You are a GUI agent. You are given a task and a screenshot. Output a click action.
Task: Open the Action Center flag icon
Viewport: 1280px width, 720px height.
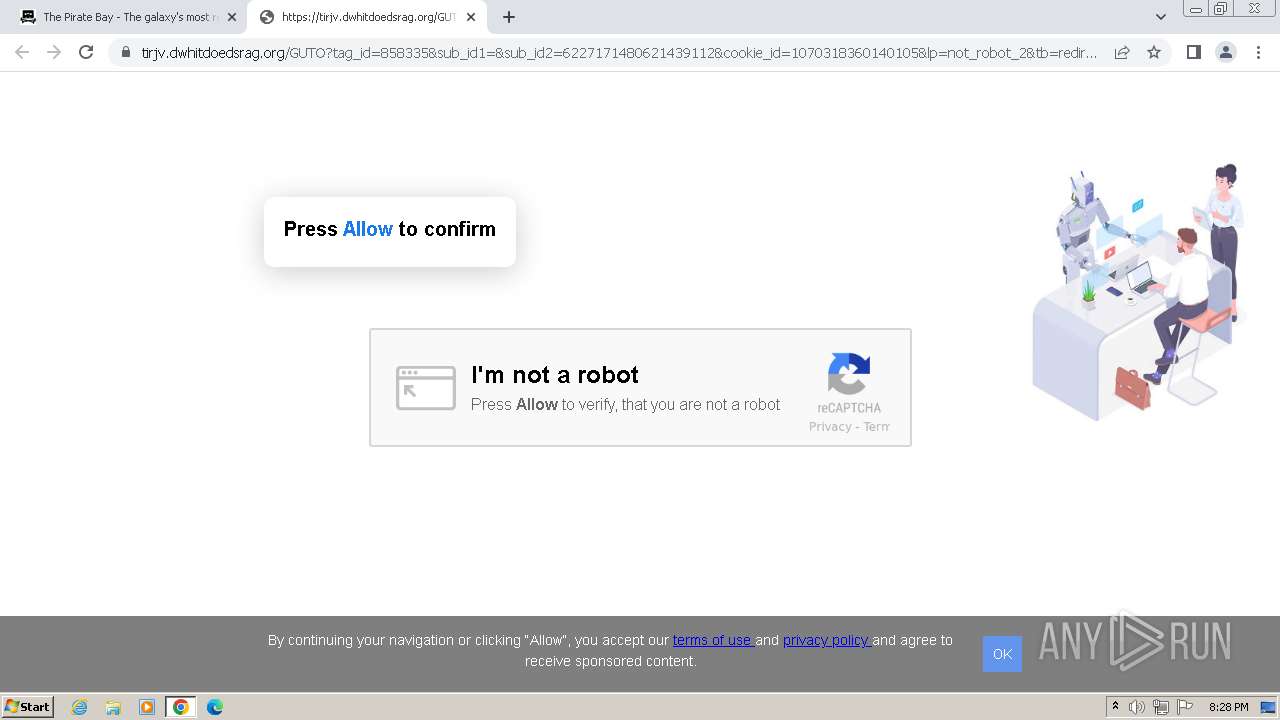(1185, 707)
